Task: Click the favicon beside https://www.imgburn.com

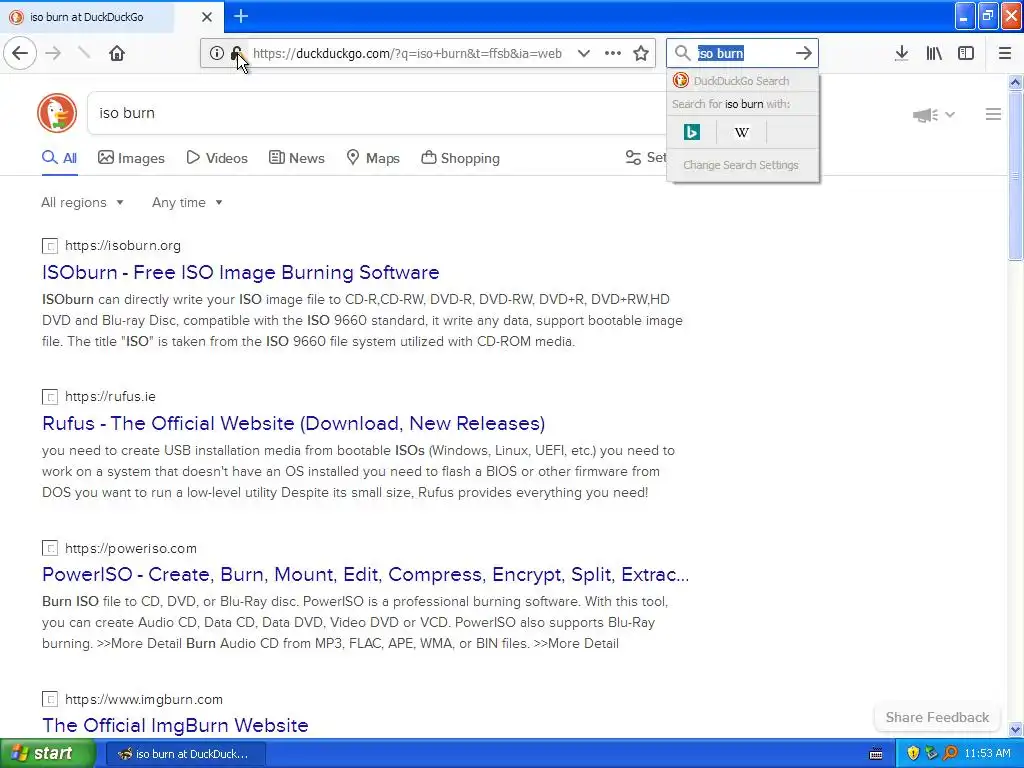Action: pos(50,699)
